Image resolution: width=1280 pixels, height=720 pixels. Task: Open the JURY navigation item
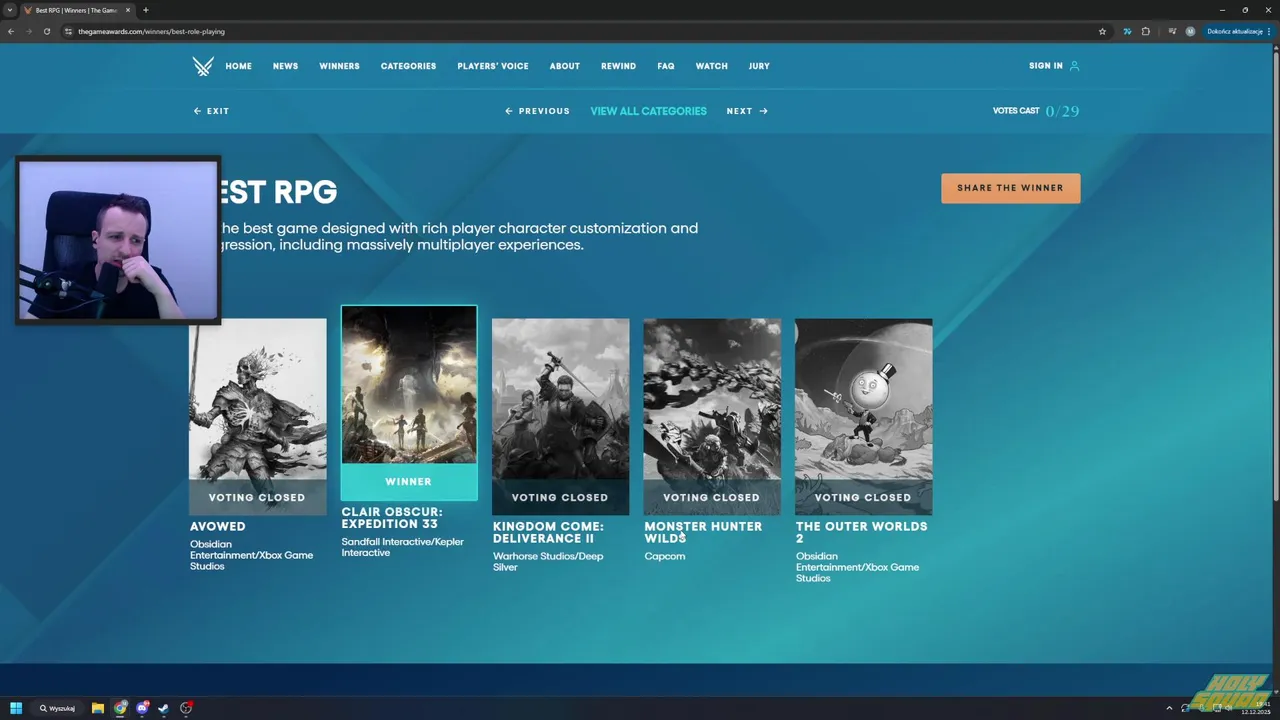tap(759, 66)
